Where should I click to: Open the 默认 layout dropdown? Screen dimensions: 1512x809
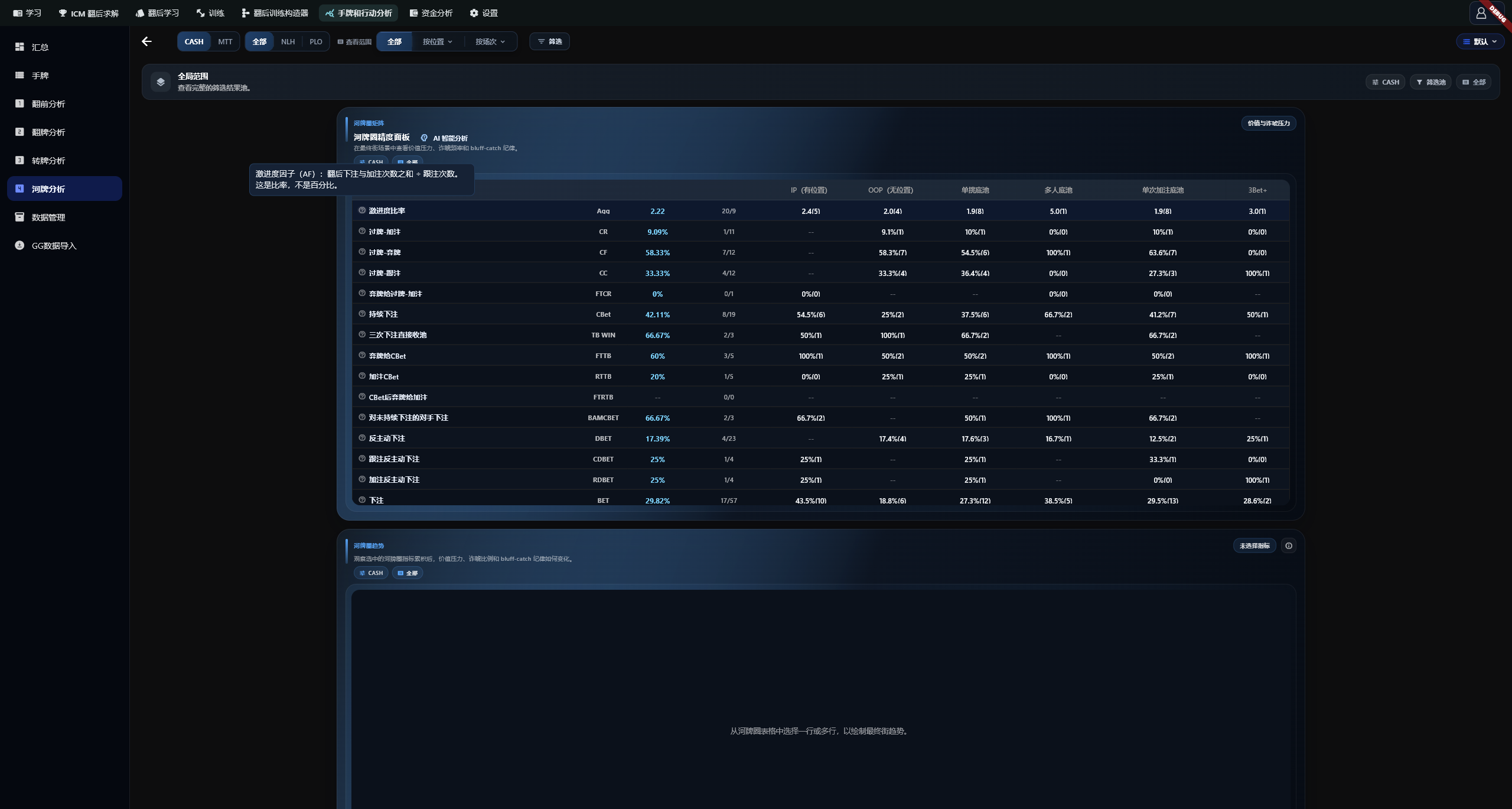tap(1480, 41)
